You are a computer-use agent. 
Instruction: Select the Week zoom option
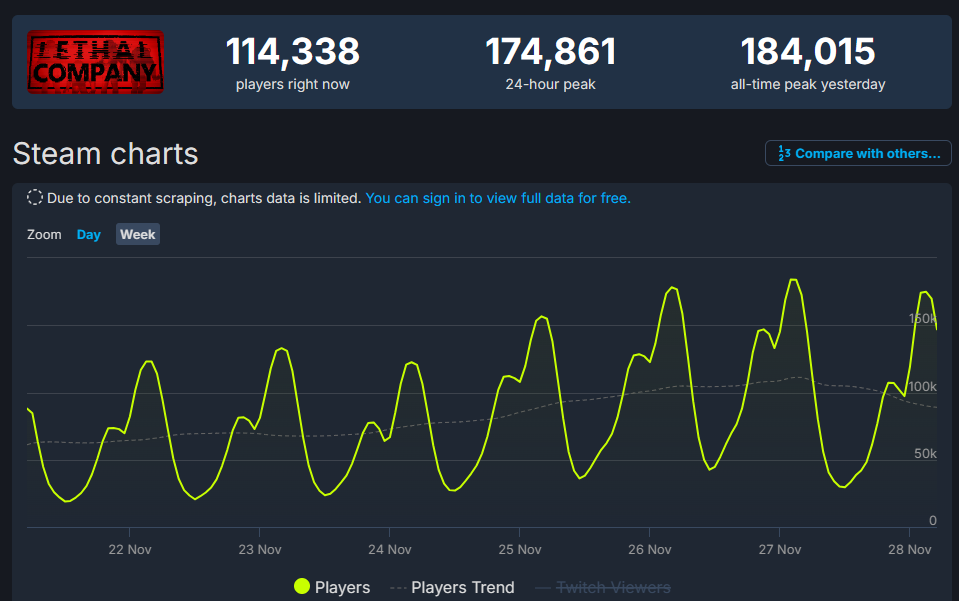click(x=138, y=234)
